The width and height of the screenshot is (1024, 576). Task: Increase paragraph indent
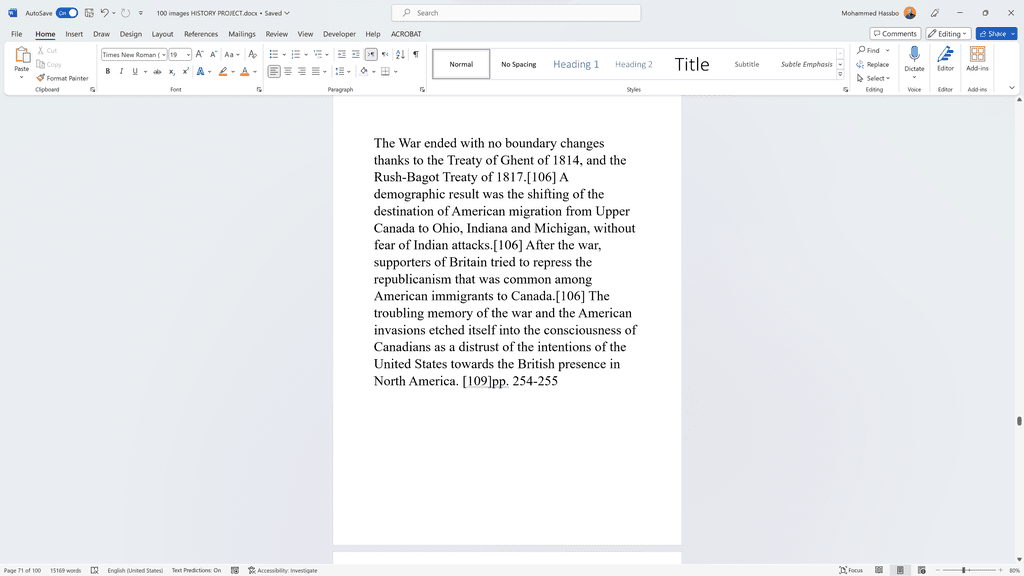[x=356, y=55]
